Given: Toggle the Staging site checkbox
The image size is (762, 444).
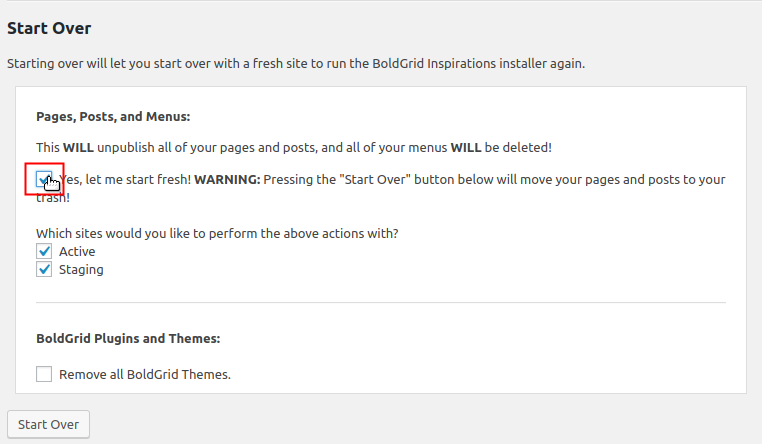Looking at the screenshot, I should pyautogui.click(x=44, y=269).
